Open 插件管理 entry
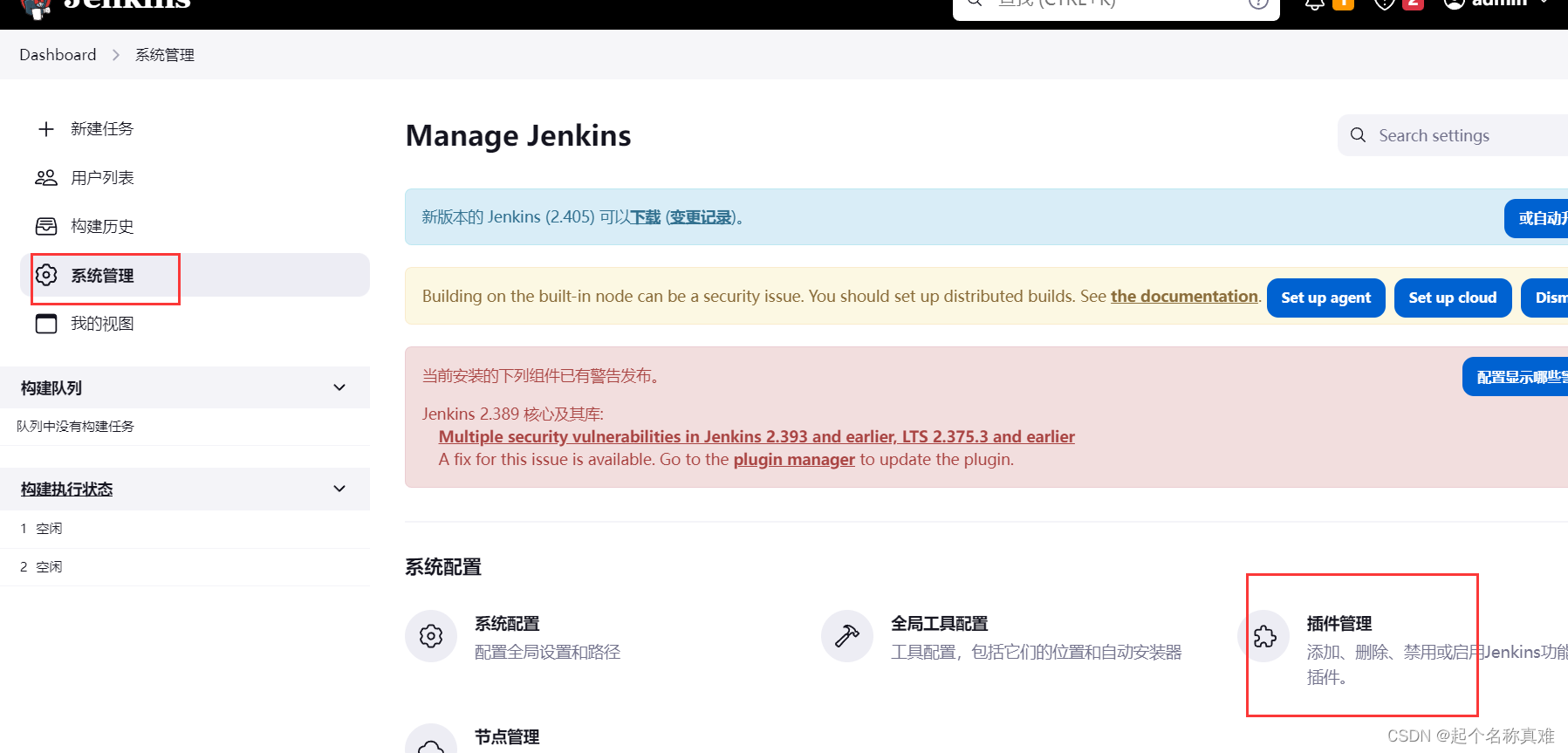This screenshot has height=753, width=1568. [1339, 624]
